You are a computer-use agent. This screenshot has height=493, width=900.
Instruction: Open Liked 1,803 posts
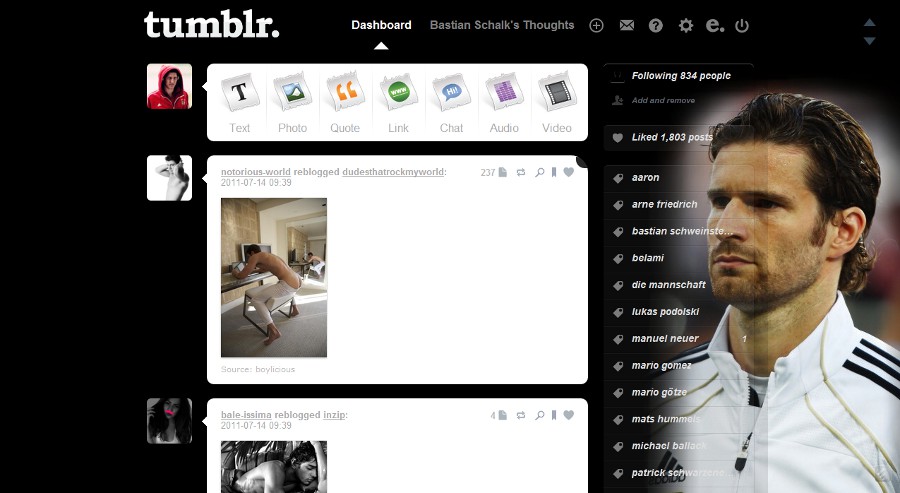click(672, 137)
